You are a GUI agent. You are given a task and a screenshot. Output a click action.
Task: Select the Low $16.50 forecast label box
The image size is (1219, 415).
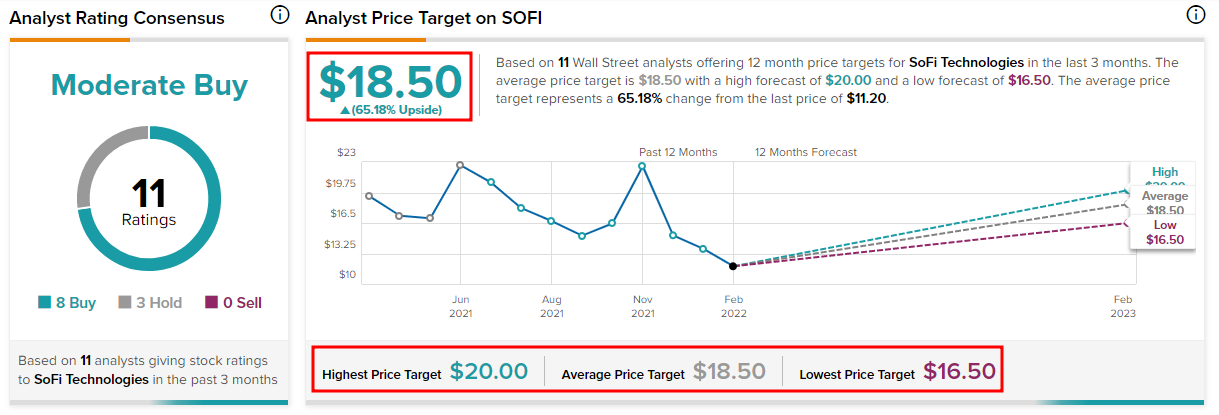[x=1164, y=232]
